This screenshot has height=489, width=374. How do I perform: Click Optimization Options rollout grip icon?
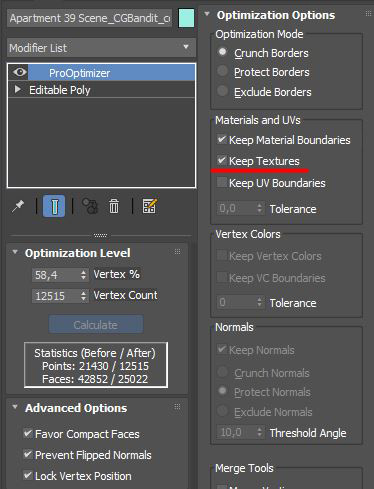click(368, 14)
